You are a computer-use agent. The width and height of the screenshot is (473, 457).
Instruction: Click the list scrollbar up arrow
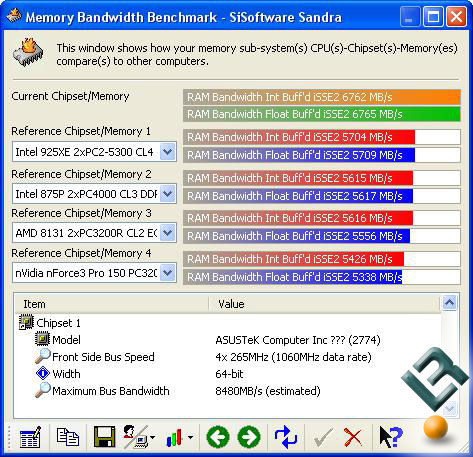click(x=449, y=303)
